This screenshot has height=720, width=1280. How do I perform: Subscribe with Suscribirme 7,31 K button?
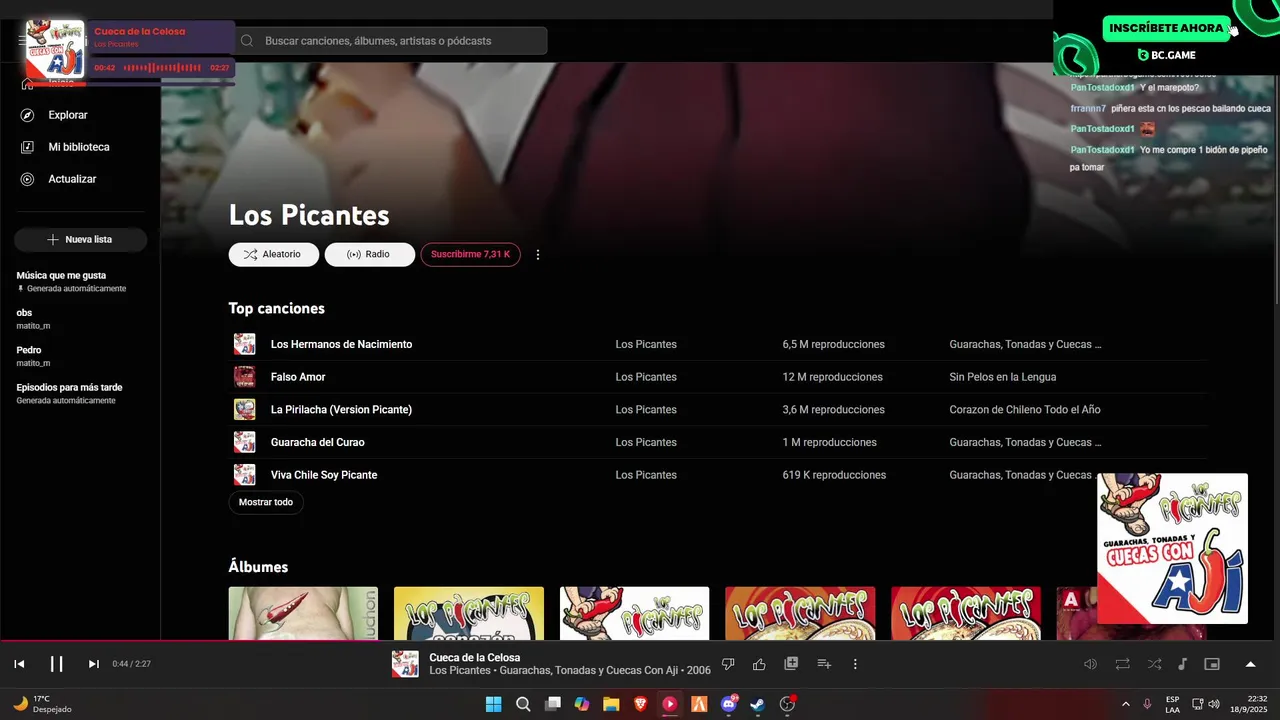point(470,255)
